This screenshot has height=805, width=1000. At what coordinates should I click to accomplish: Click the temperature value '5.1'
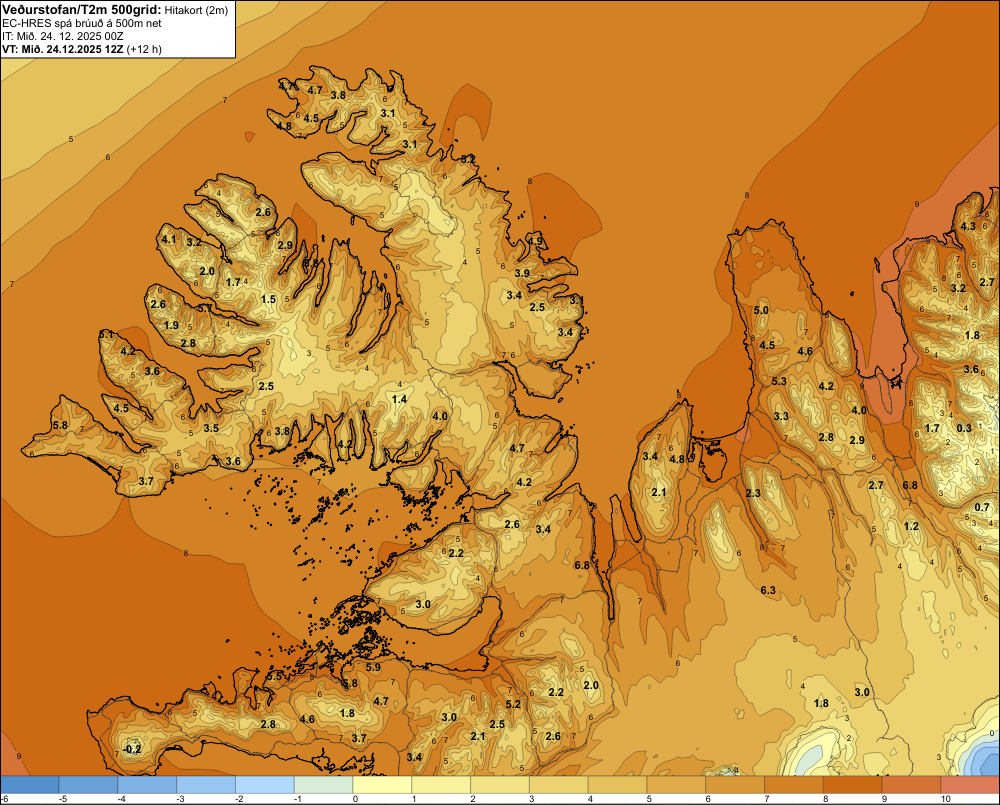[x=107, y=334]
